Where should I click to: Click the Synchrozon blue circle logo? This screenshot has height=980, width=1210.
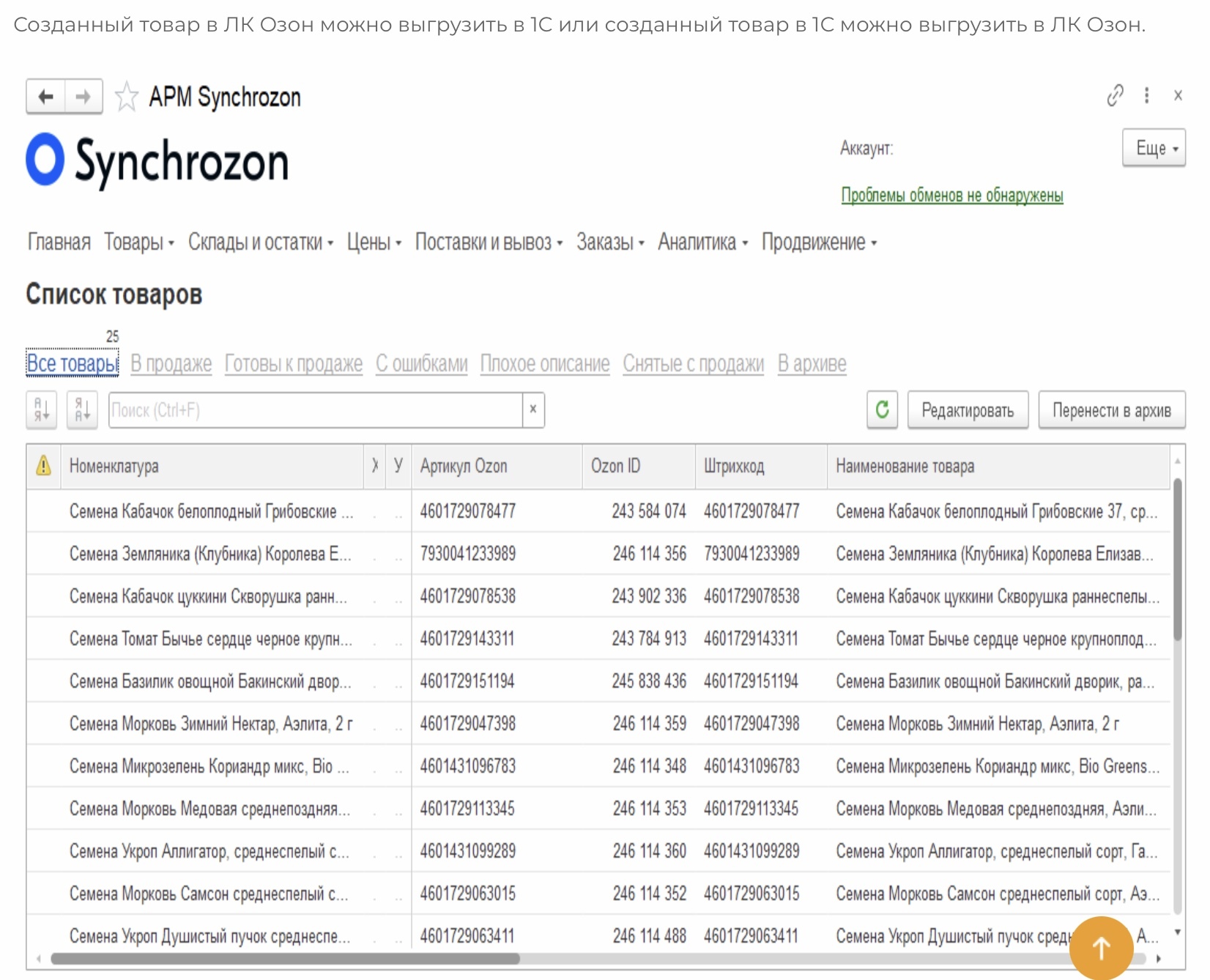(x=45, y=159)
